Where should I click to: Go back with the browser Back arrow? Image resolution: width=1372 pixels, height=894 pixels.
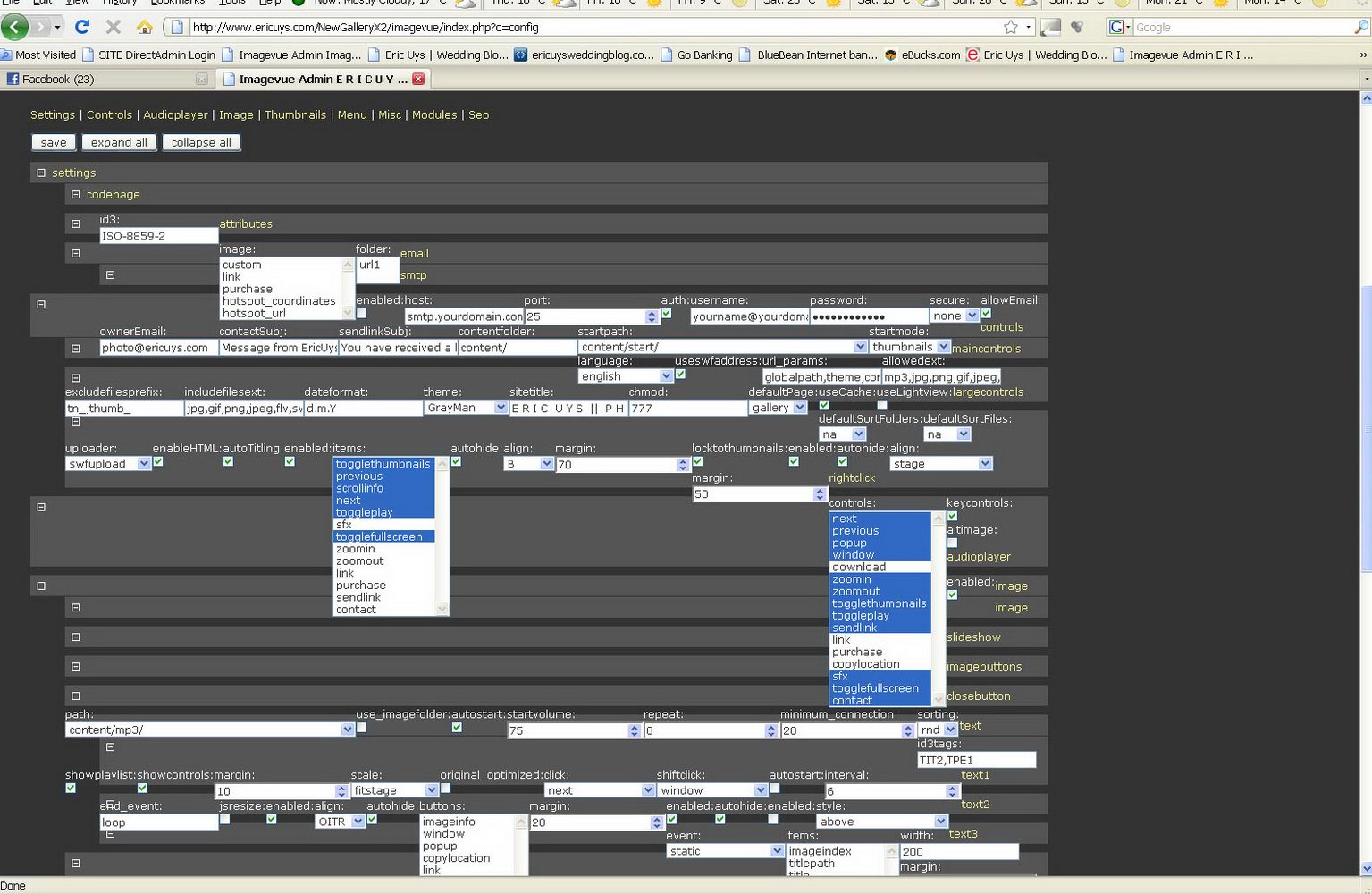[x=15, y=27]
